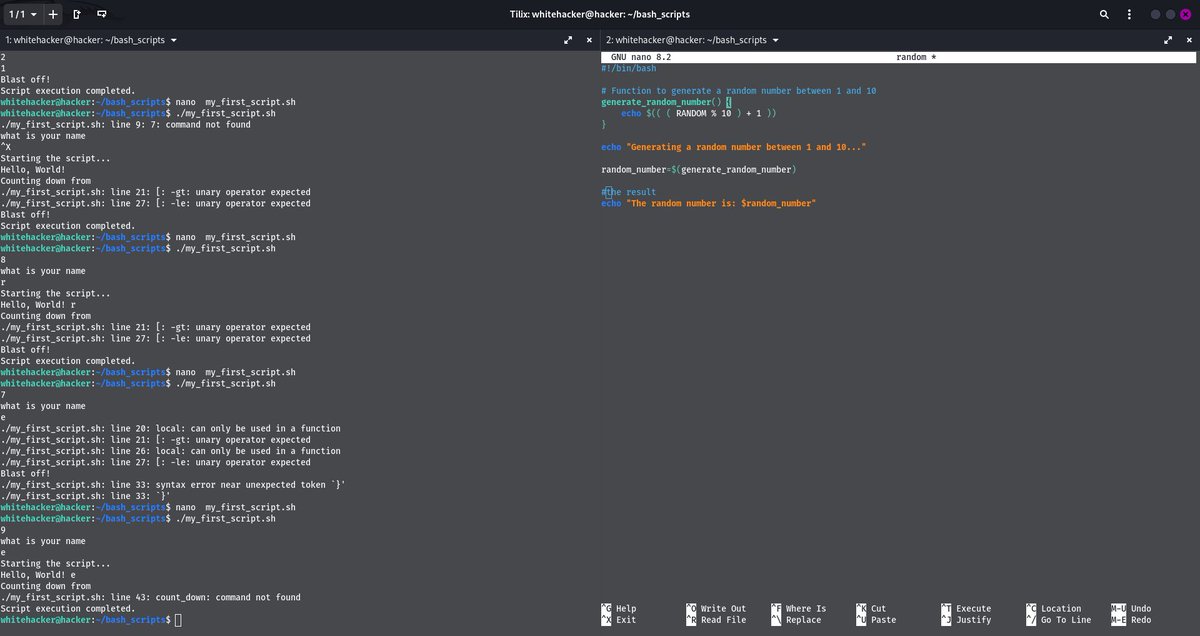Click the detach terminal icon in the header
1200x636 pixels.
(100, 14)
